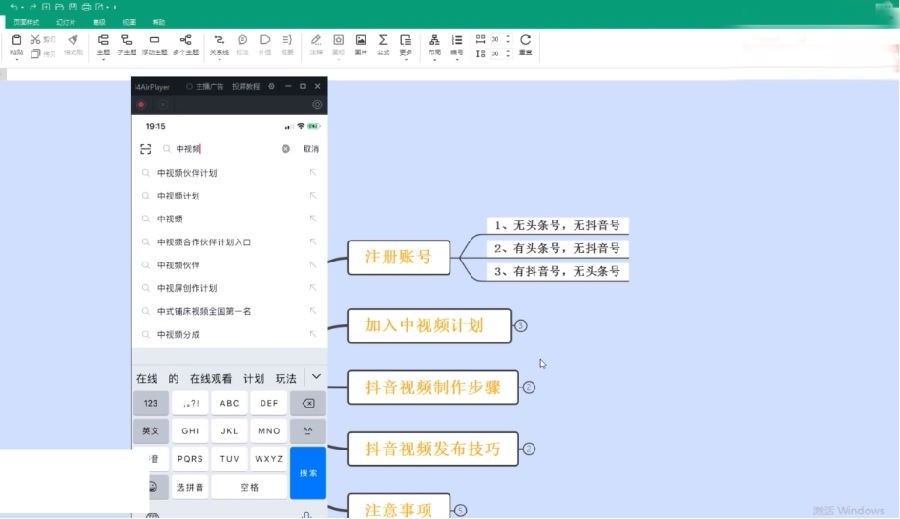Open the 幻灯片 ribbon tab
This screenshot has width=900, height=519.
pos(65,22)
